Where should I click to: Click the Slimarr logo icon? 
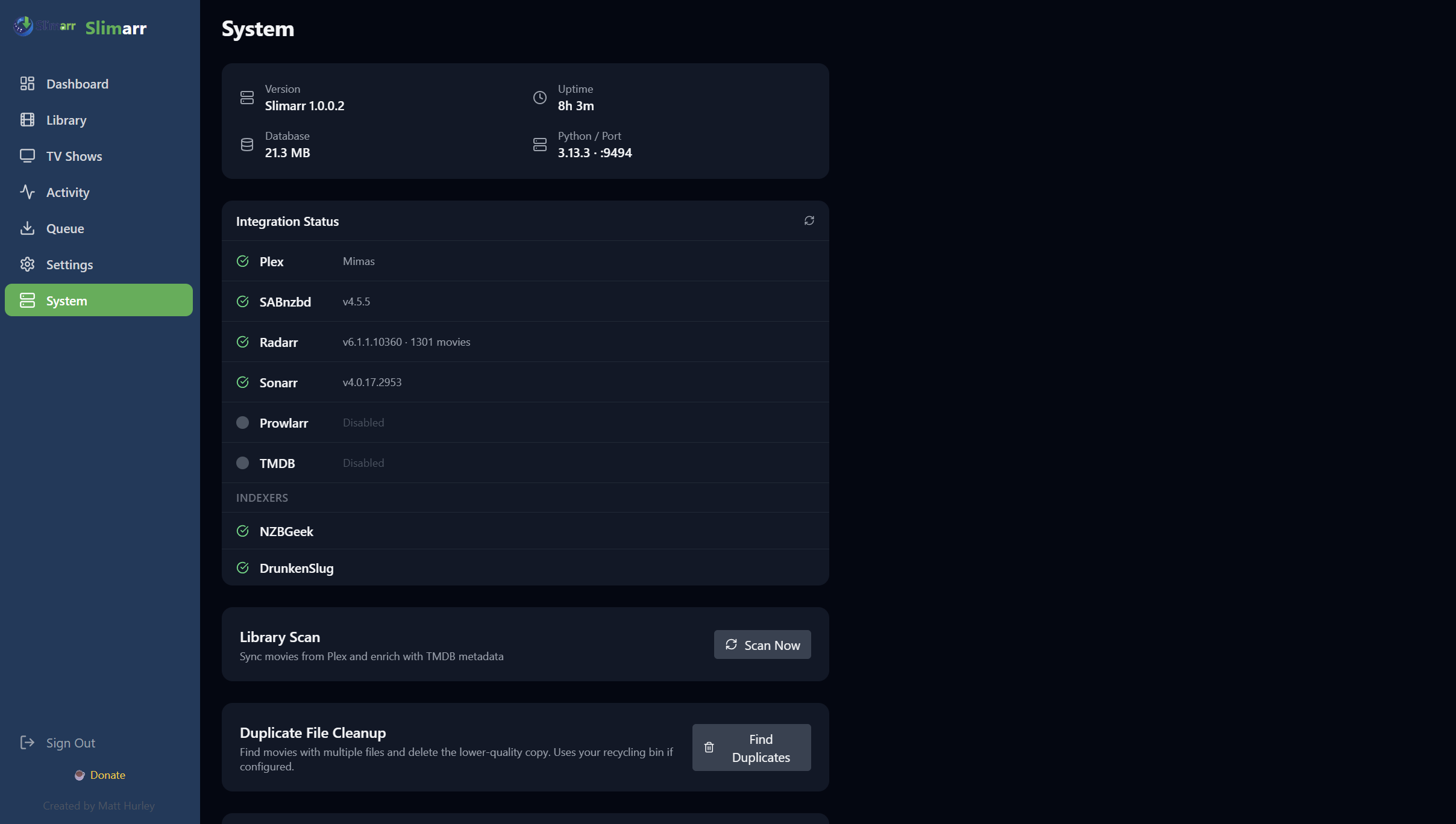tap(24, 26)
